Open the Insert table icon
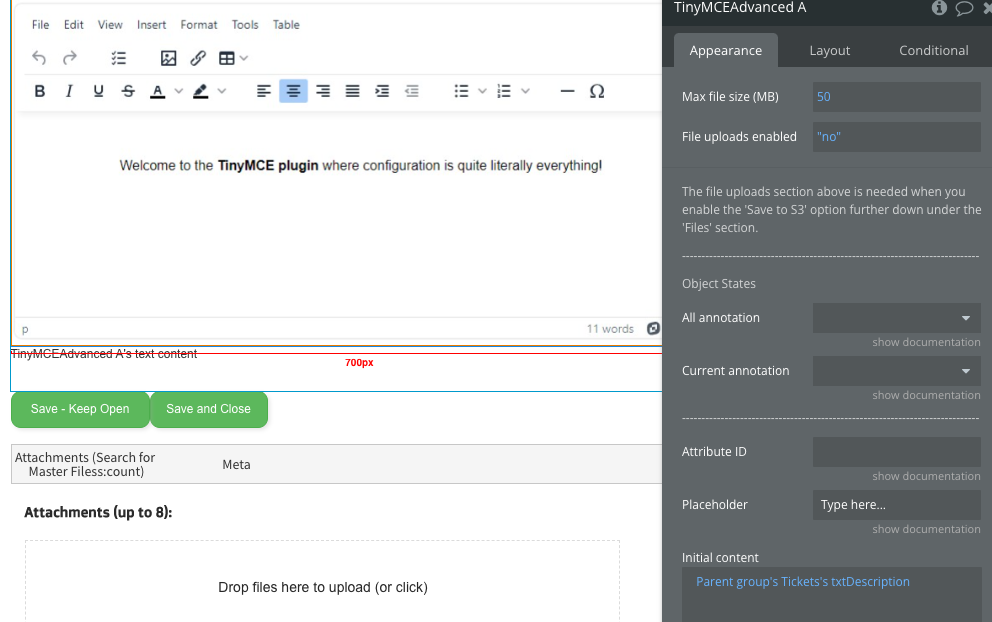 point(227,58)
